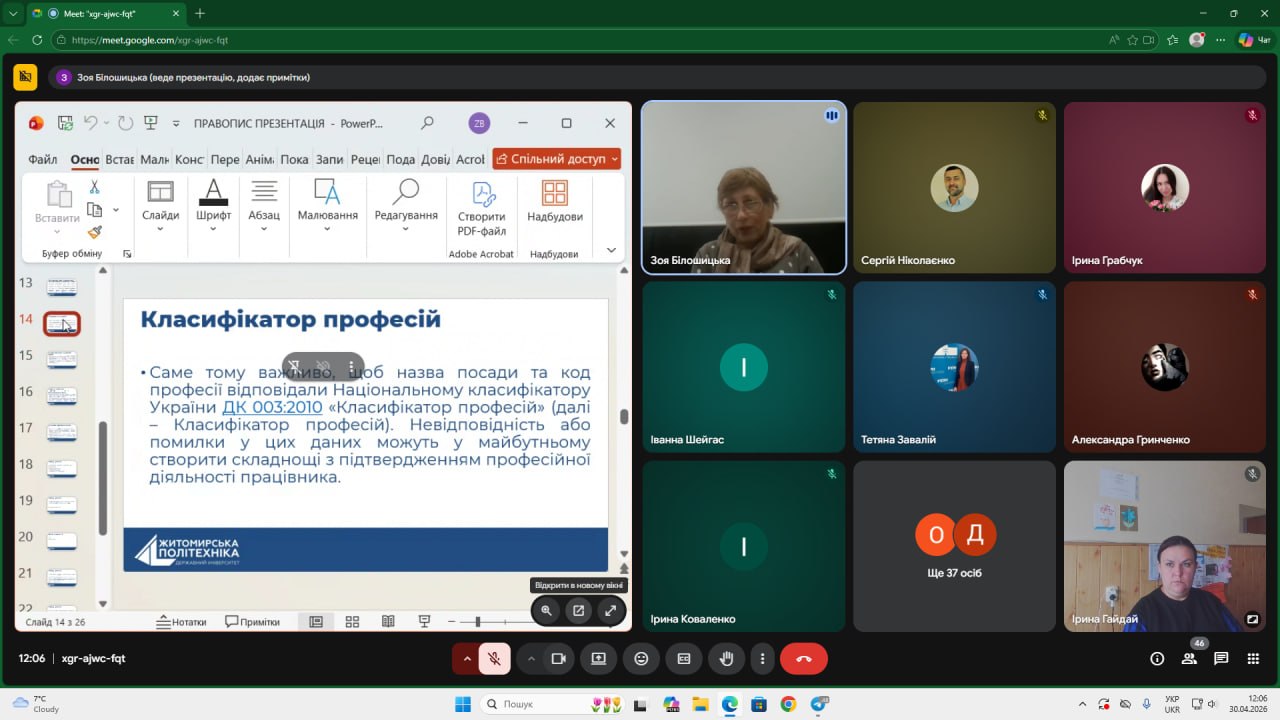Raise your hand in the meeting

[727, 659]
